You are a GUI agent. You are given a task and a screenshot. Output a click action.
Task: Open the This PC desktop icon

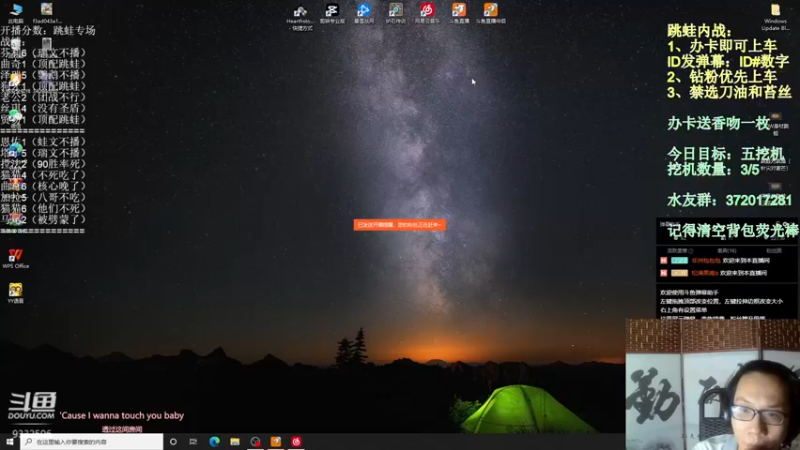coord(16,13)
